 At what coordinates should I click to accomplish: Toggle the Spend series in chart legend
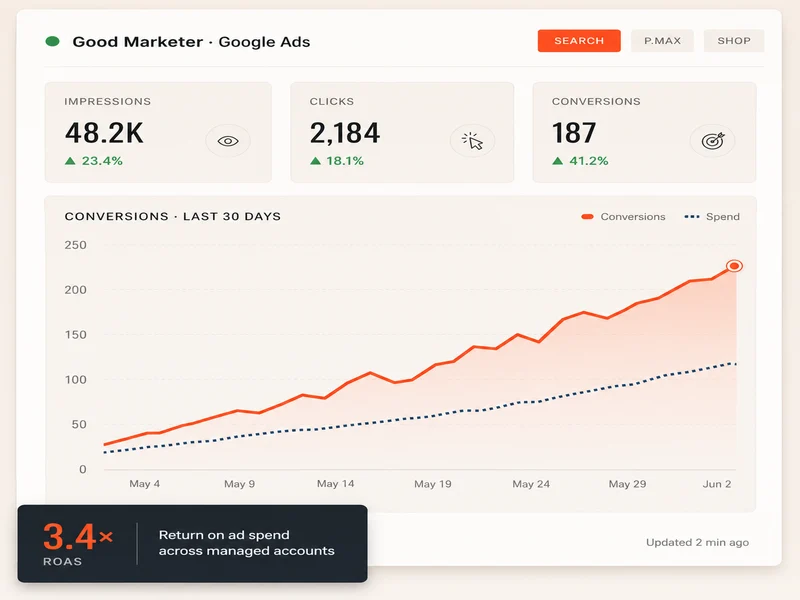click(712, 217)
